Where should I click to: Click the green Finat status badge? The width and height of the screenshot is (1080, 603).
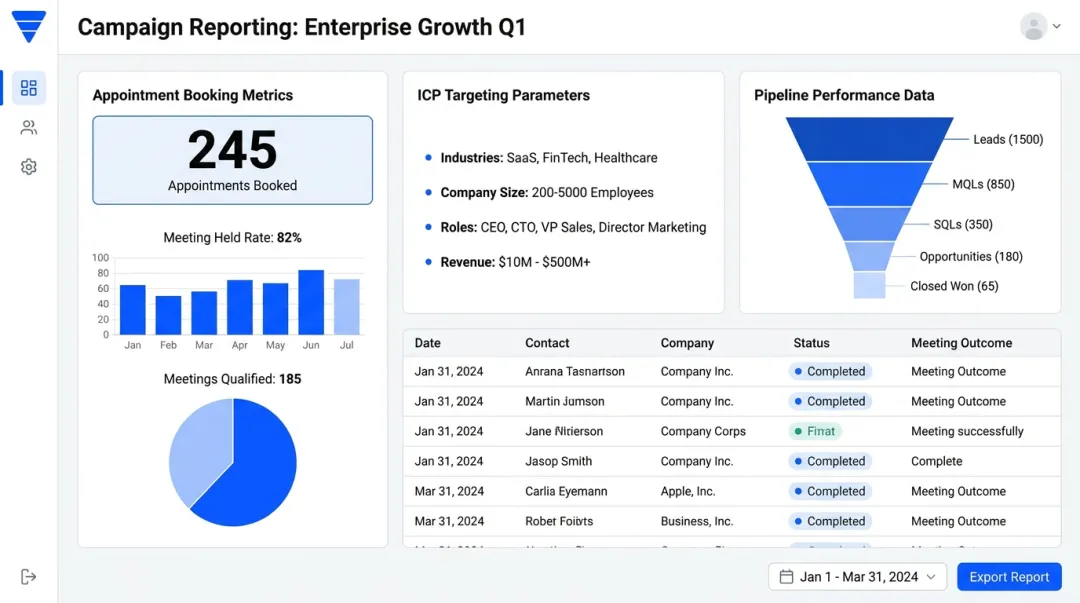coord(815,431)
